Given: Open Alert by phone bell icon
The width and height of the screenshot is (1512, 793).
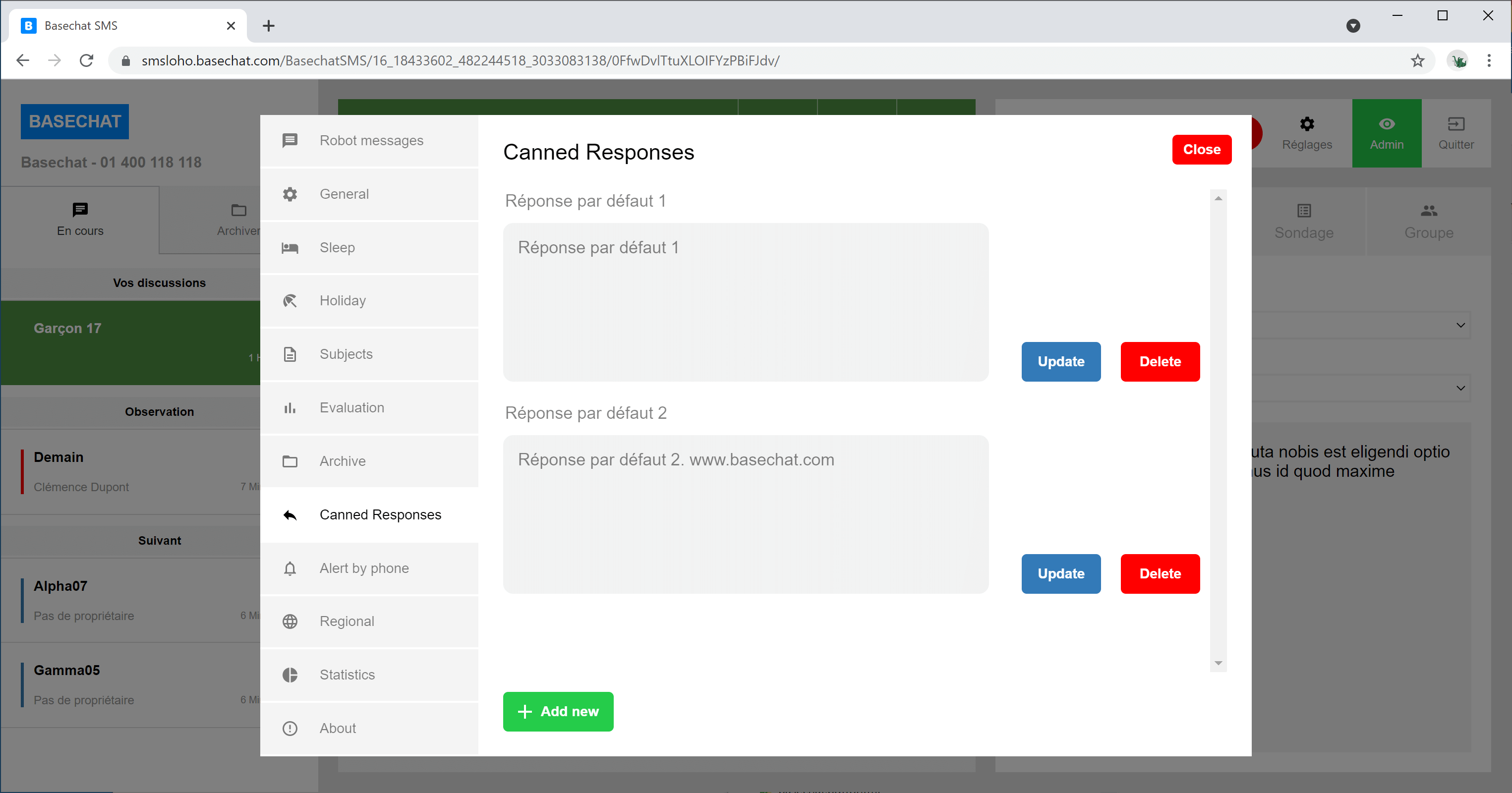Looking at the screenshot, I should point(290,568).
